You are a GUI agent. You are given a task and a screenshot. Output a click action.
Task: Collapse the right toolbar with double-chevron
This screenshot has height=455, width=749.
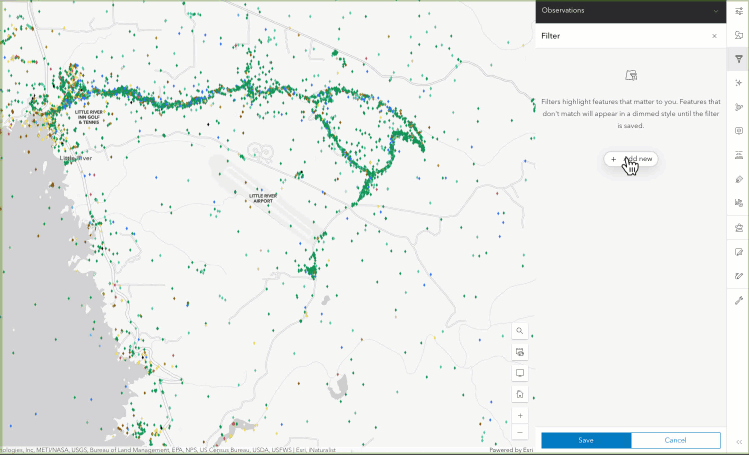[x=738, y=442]
